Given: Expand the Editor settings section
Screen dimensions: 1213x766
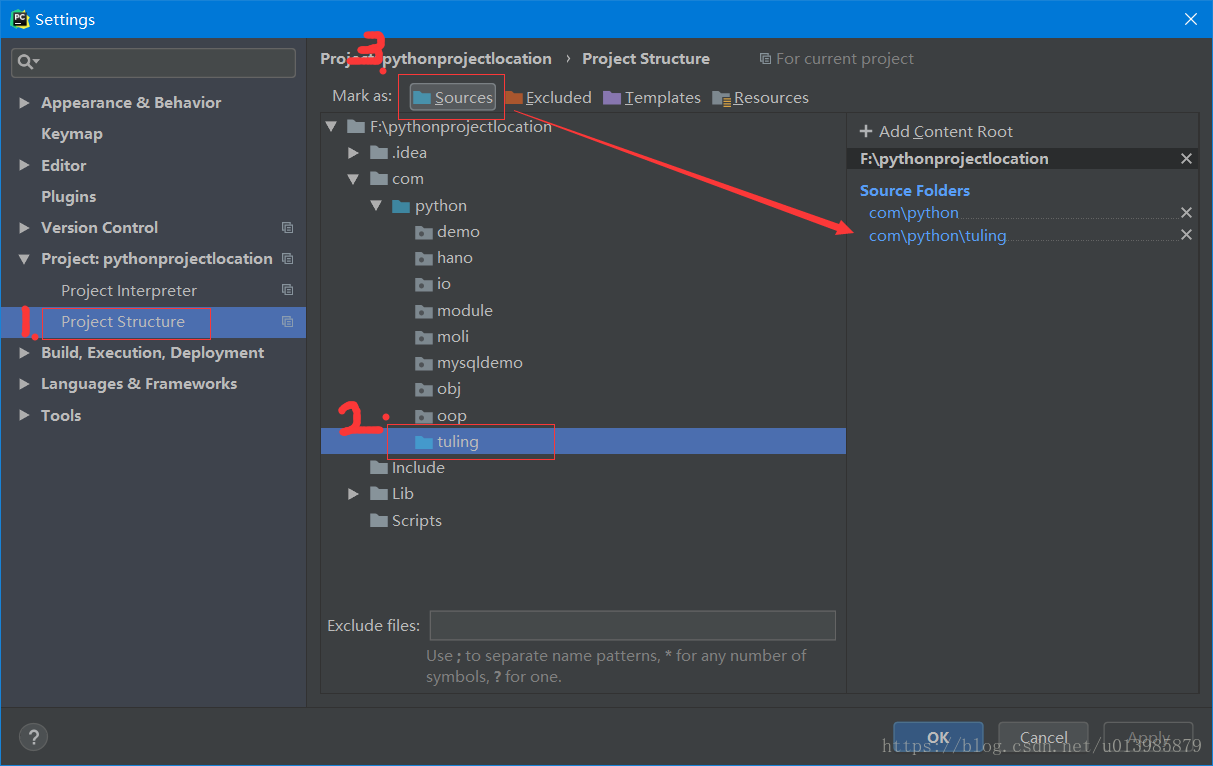Looking at the screenshot, I should [25, 166].
